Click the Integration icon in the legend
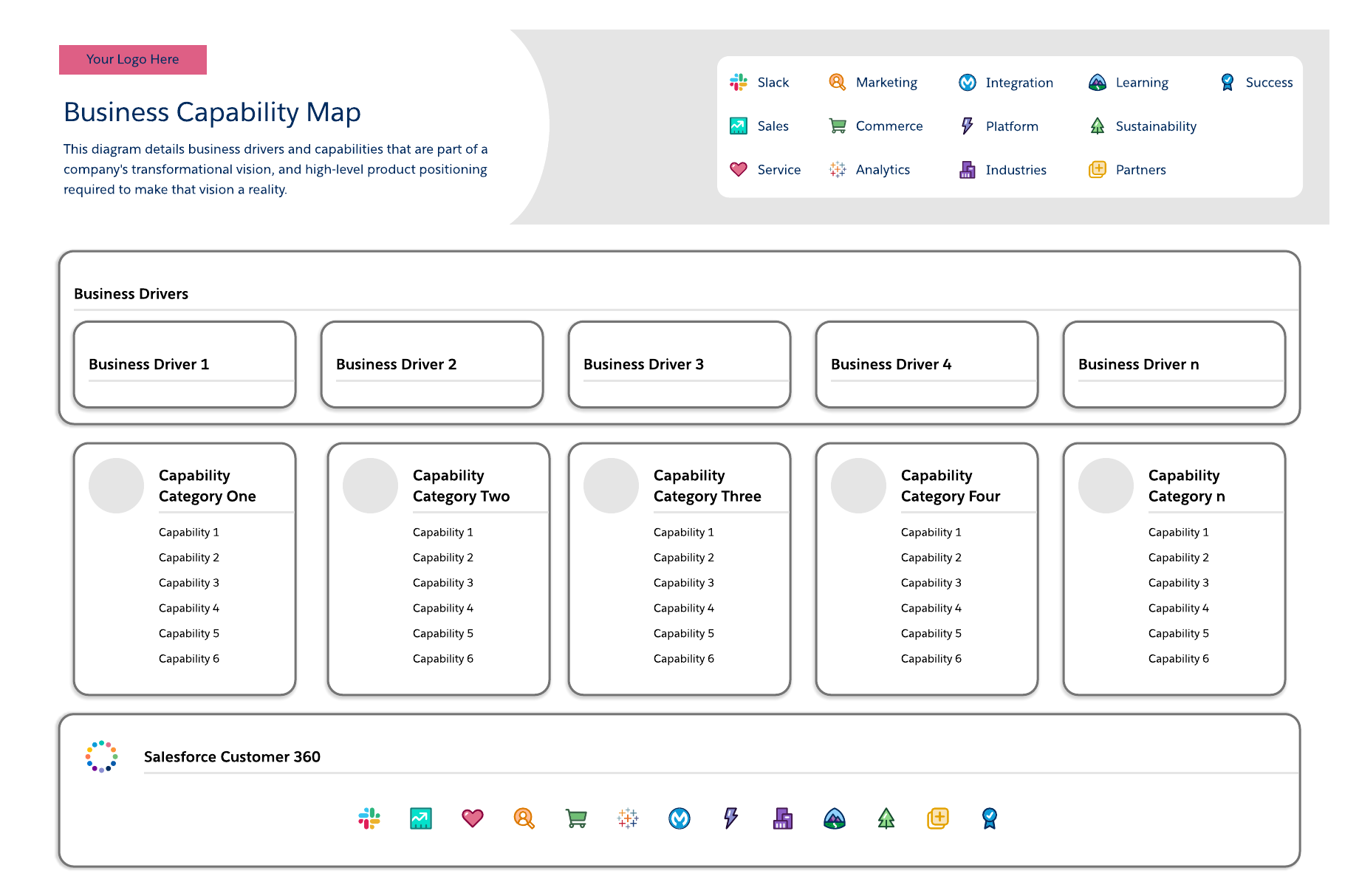The width and height of the screenshot is (1359, 896). pyautogui.click(x=967, y=83)
